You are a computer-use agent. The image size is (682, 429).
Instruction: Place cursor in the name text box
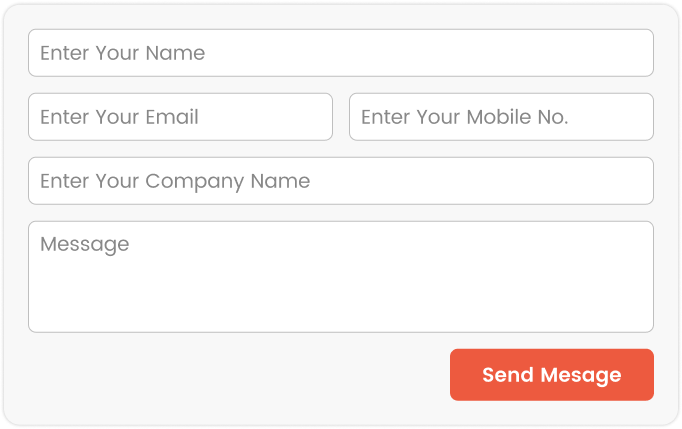coord(340,53)
